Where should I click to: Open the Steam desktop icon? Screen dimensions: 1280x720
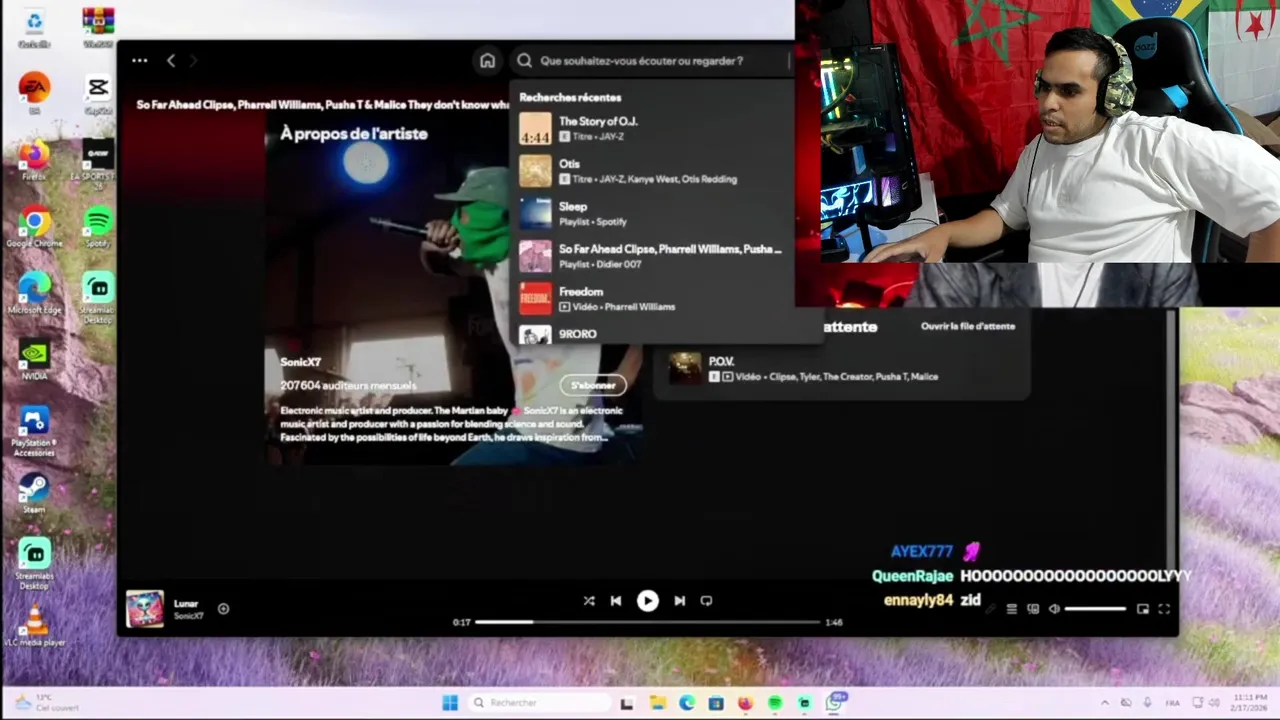pyautogui.click(x=34, y=494)
